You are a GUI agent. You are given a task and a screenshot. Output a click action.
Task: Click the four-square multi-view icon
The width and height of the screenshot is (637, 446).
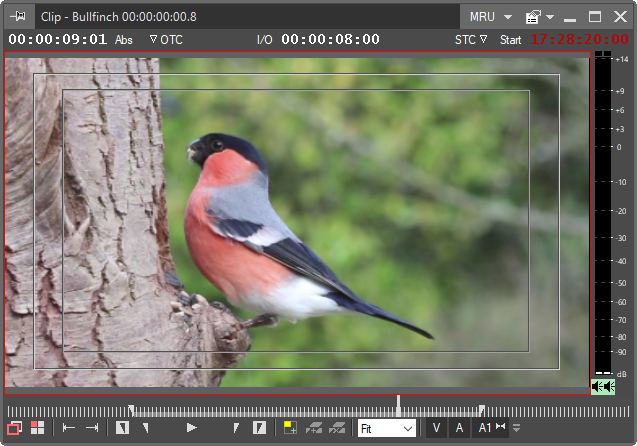37,428
